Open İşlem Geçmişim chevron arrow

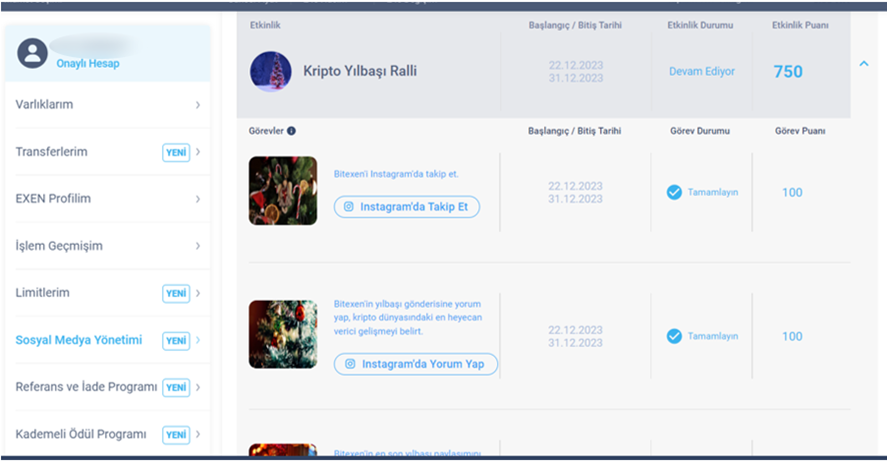[198, 246]
